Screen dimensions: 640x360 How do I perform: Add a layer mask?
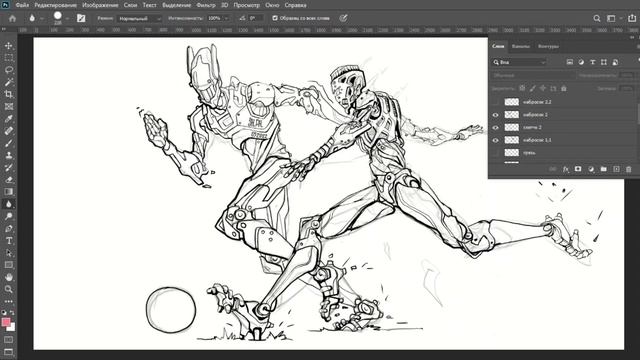tap(578, 169)
